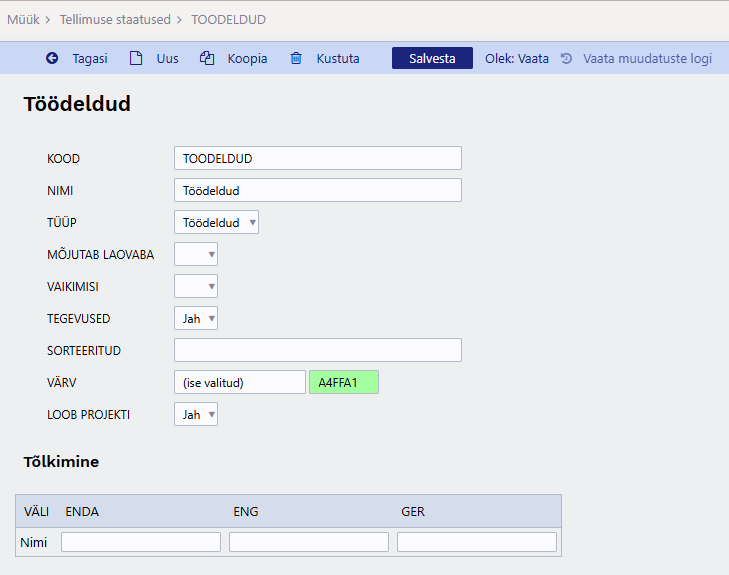
Task: Open the MÕJUTAB LAOVABA dropdown
Action: [196, 254]
